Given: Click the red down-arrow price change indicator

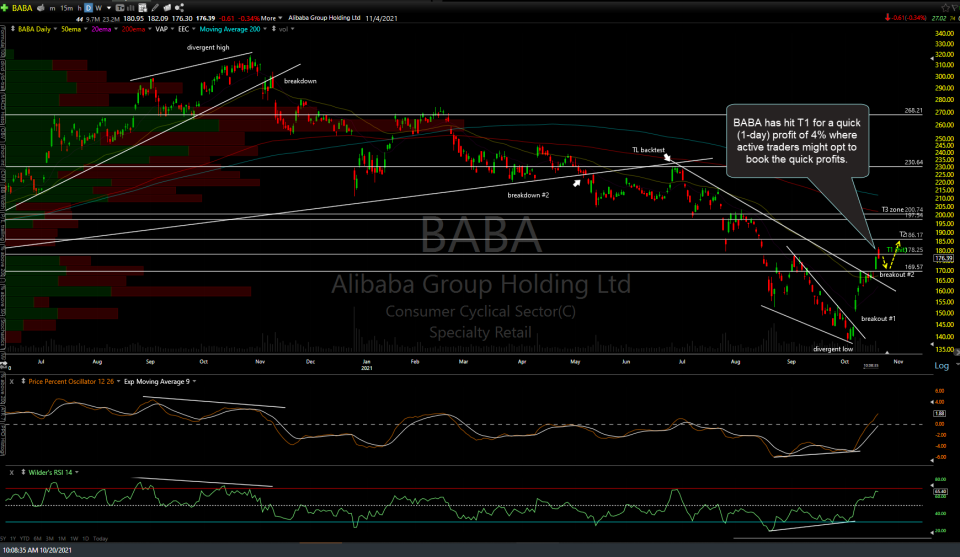Looking at the screenshot, I should (x=888, y=17).
